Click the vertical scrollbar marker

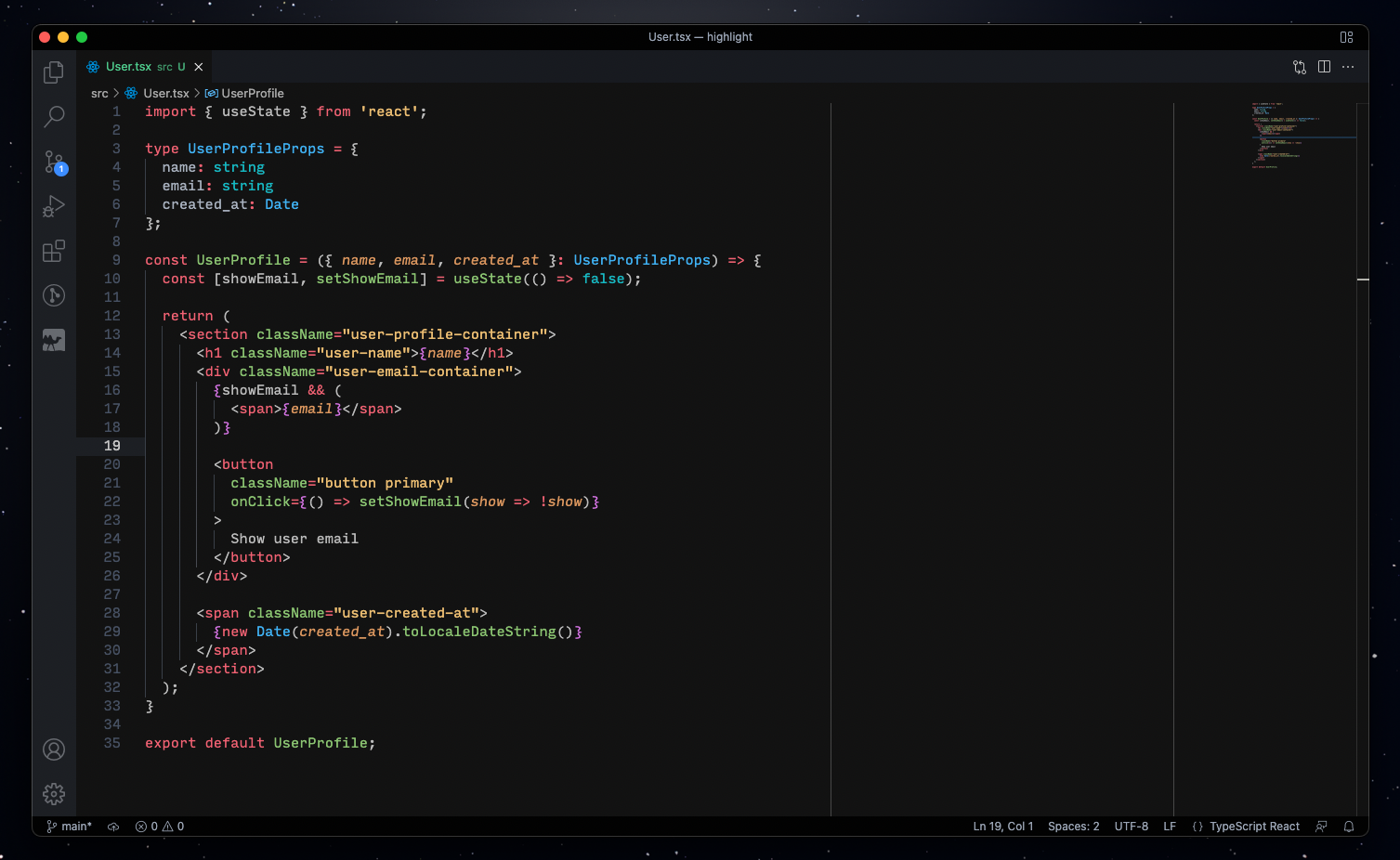click(x=1363, y=280)
